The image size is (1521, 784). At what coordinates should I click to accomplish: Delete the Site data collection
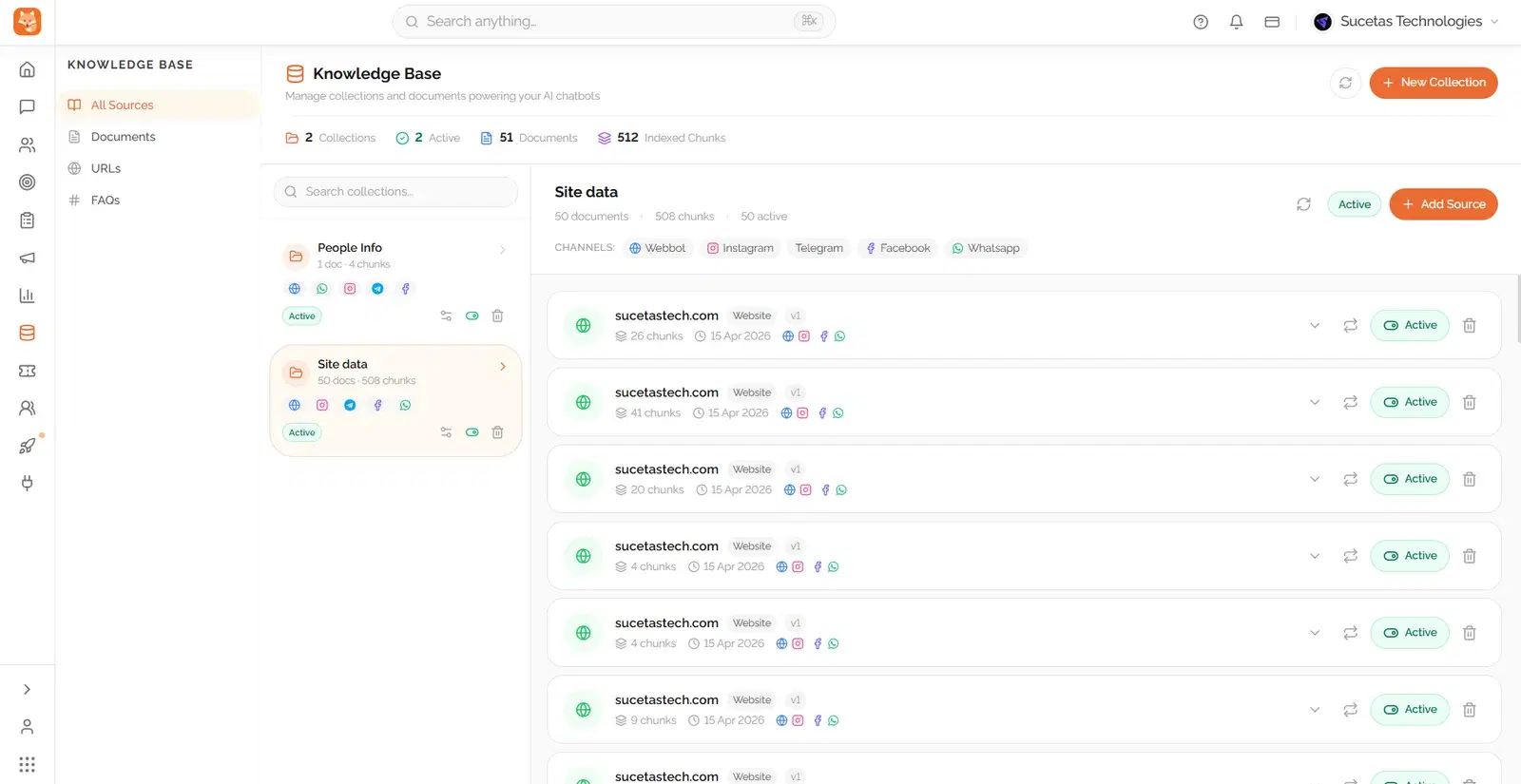(497, 432)
